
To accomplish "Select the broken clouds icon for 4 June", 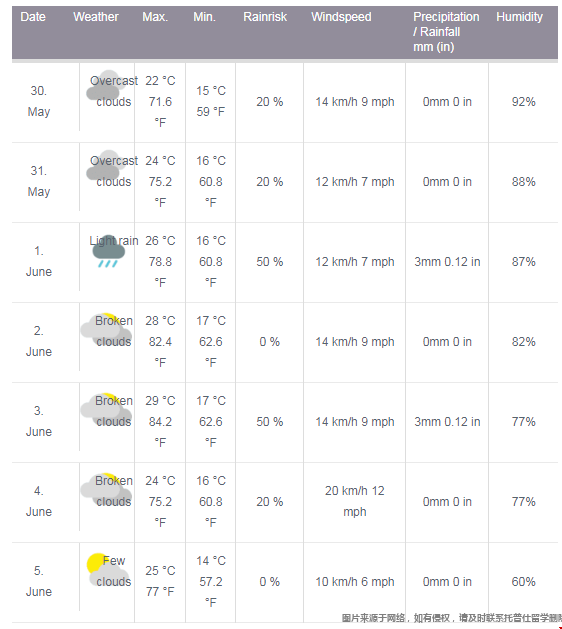I will pos(106,487).
